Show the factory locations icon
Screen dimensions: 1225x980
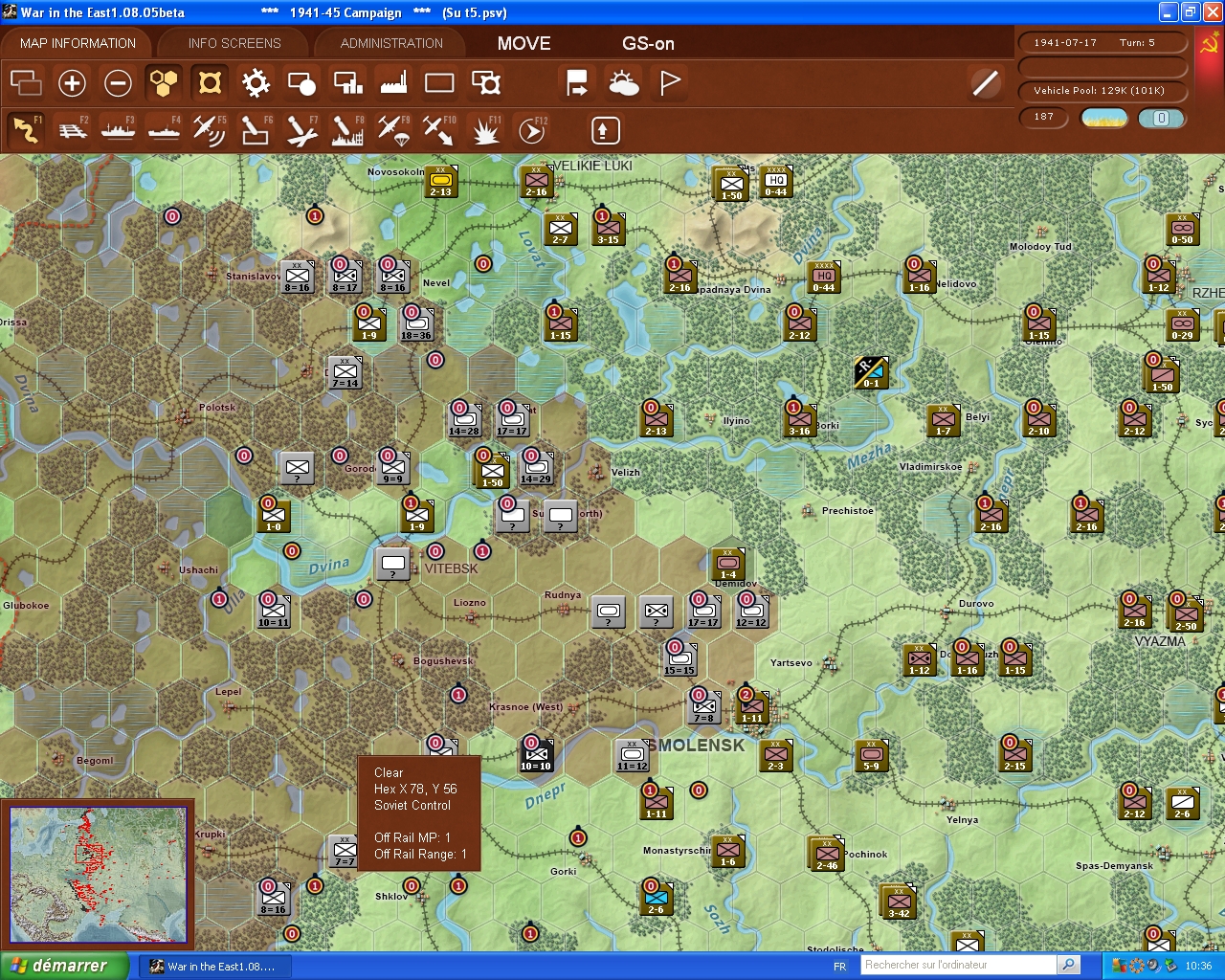point(393,83)
